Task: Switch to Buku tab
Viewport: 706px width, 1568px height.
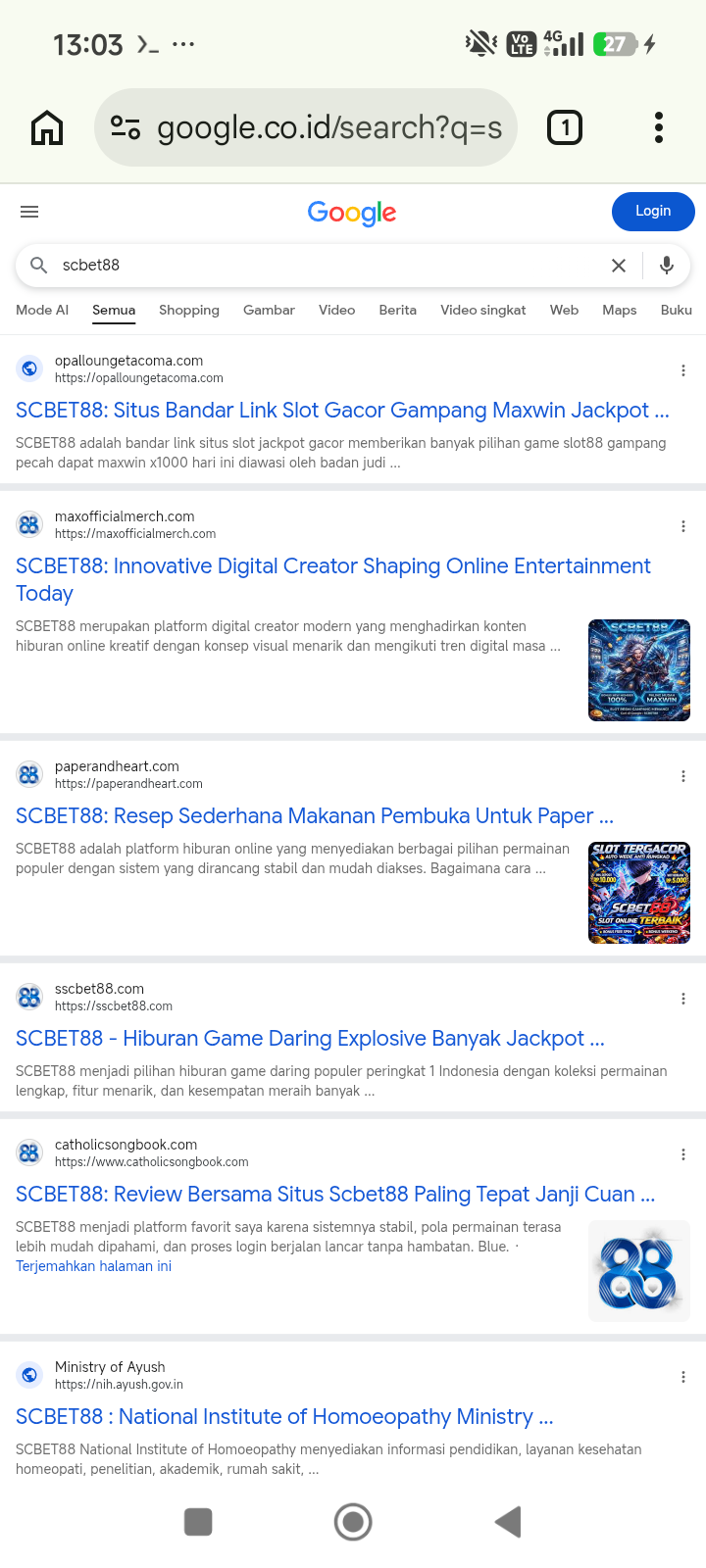Action: tap(677, 310)
